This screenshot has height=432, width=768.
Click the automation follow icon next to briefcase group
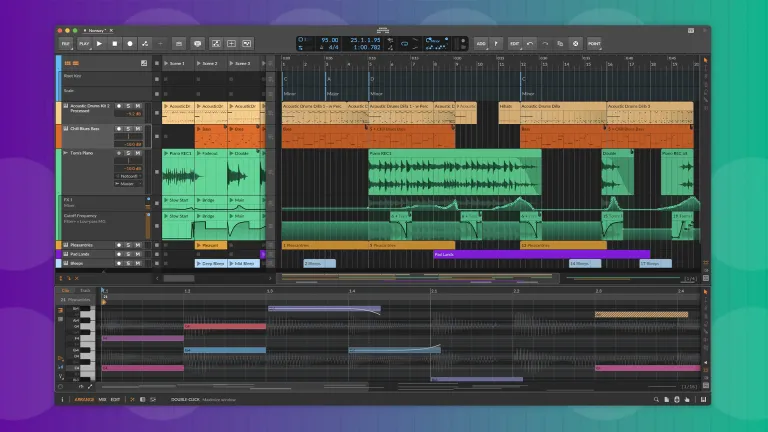point(216,44)
